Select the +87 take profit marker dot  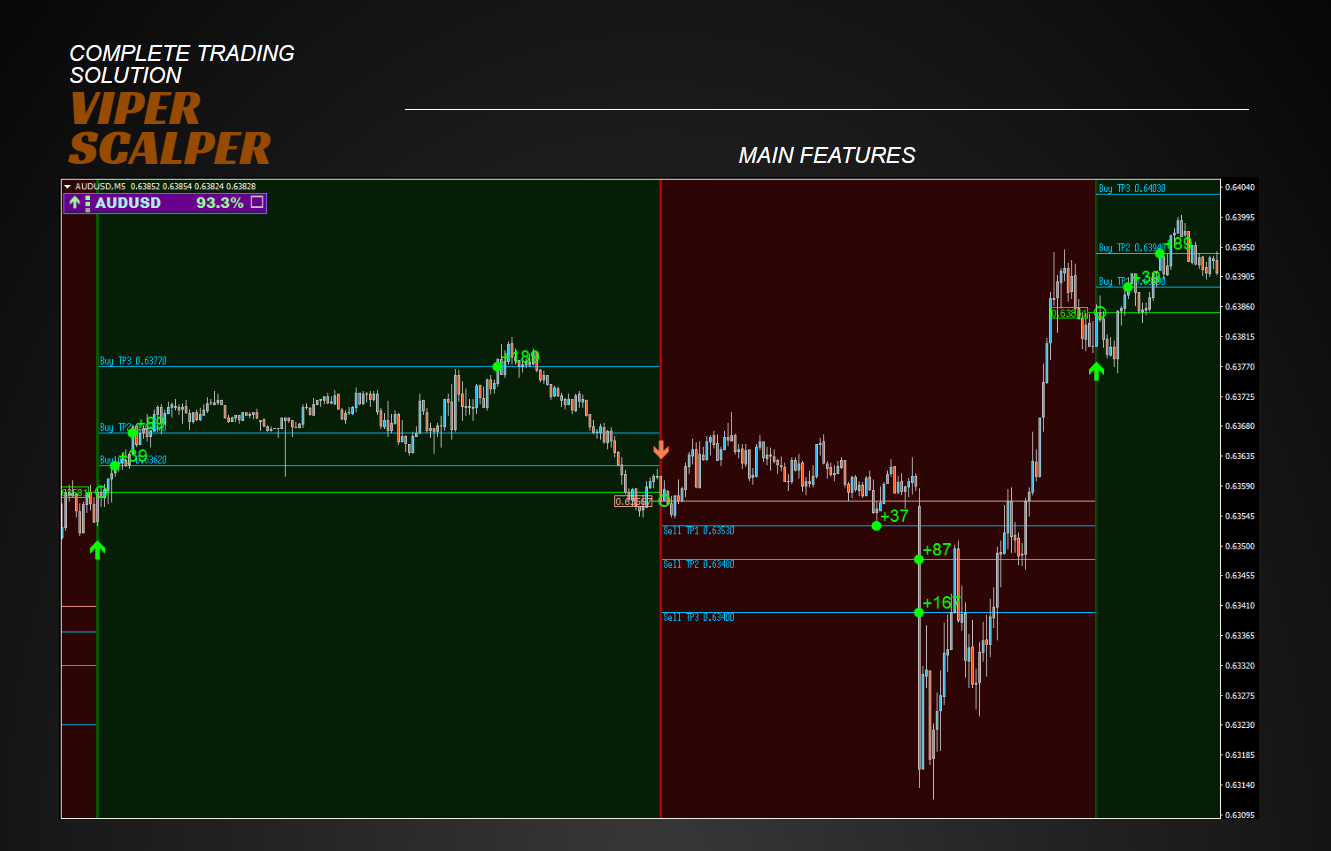tap(919, 559)
